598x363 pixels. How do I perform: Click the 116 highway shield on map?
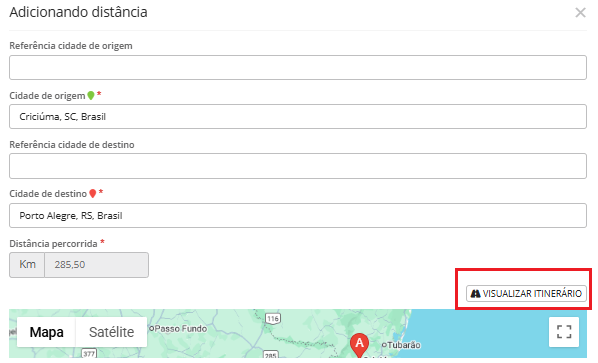point(273,318)
